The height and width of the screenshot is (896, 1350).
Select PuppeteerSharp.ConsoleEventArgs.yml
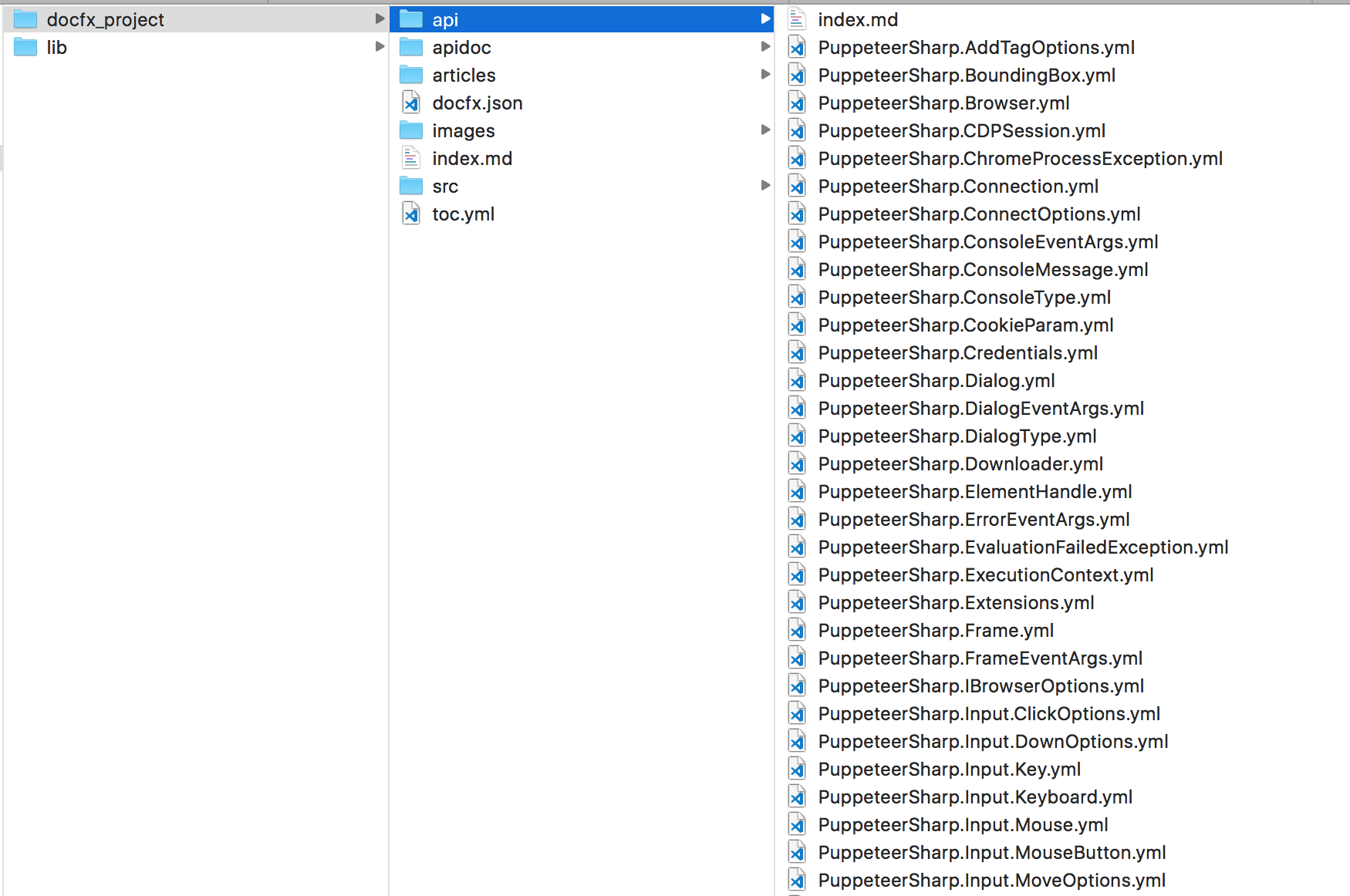coord(988,242)
